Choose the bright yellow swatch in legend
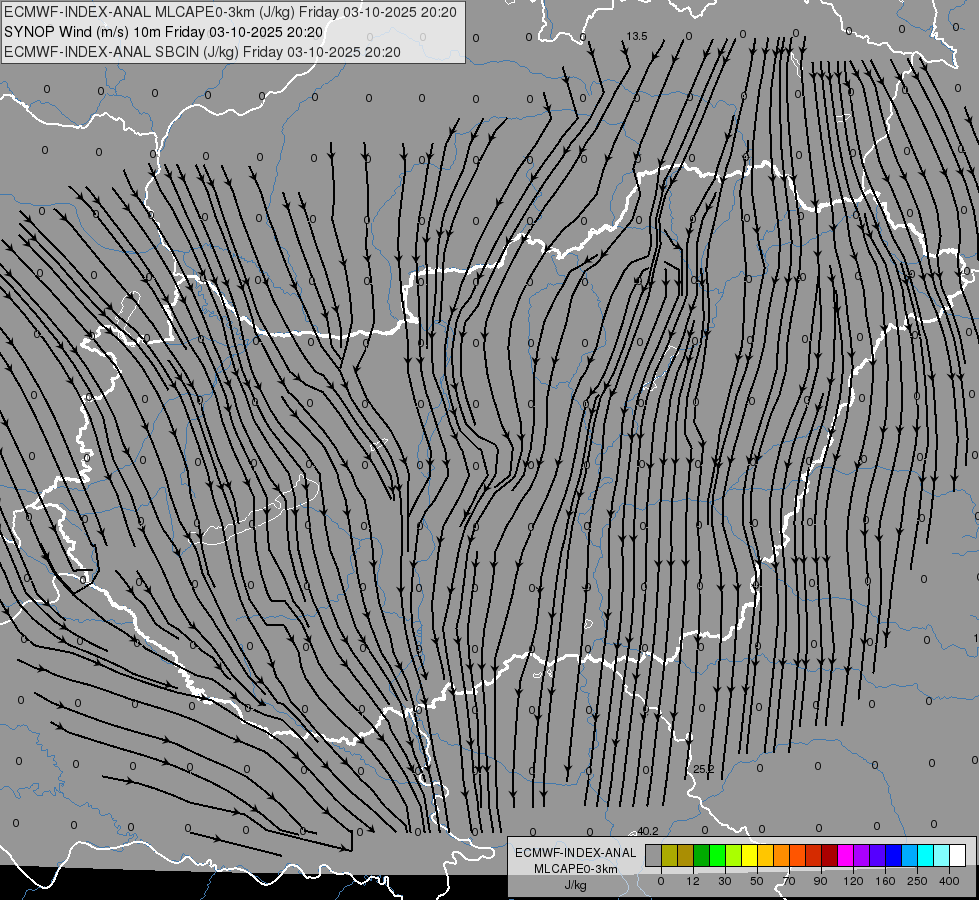 (x=749, y=855)
